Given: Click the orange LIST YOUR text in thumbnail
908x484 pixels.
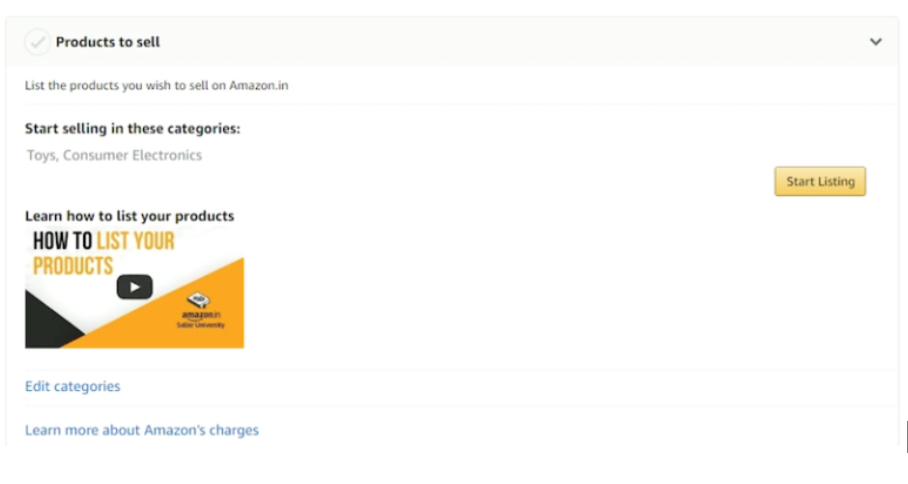Looking at the screenshot, I should (x=135, y=241).
